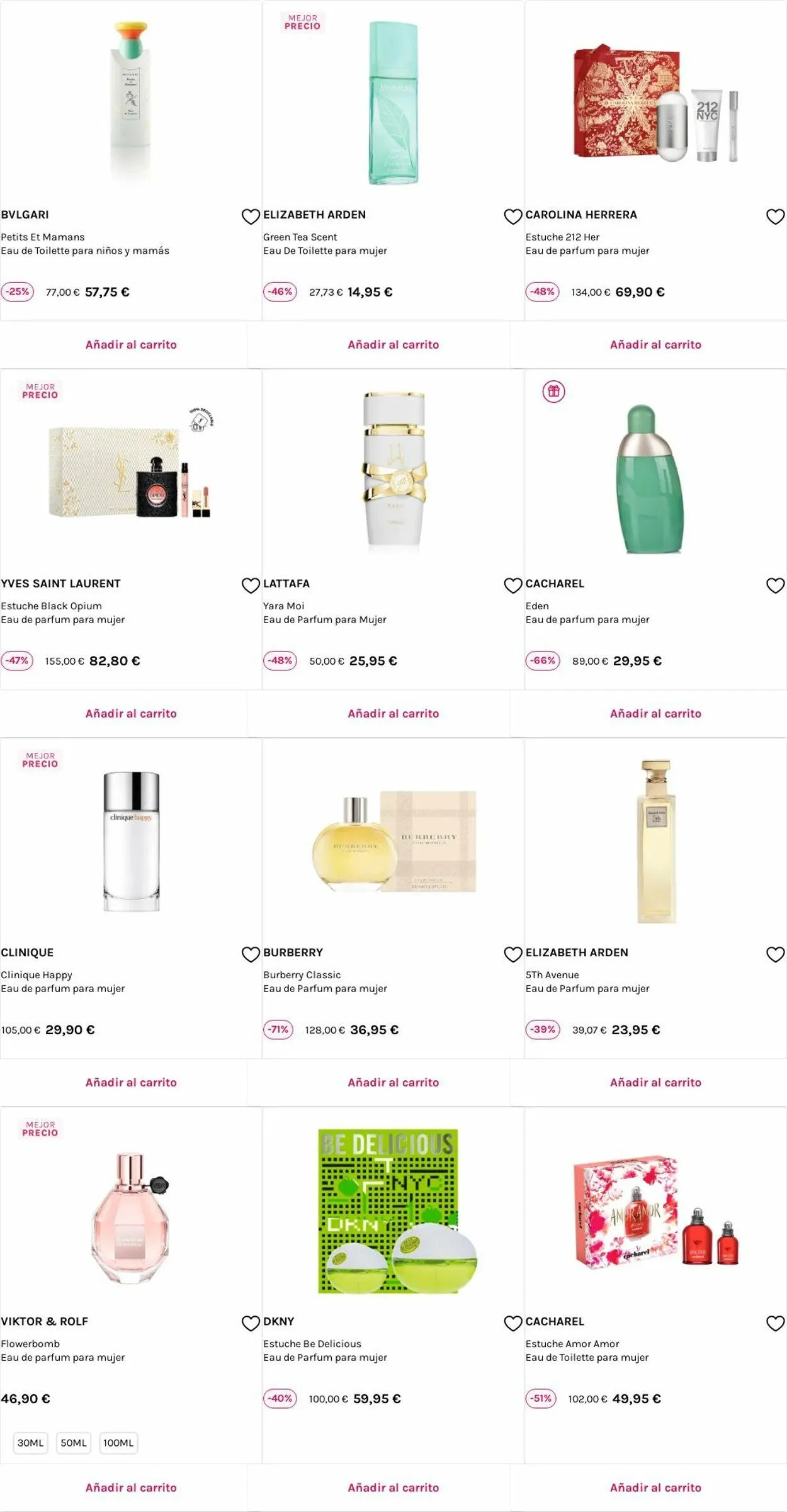
Task: Select the 30ML size for Flowerbomb
Action: coord(30,1442)
